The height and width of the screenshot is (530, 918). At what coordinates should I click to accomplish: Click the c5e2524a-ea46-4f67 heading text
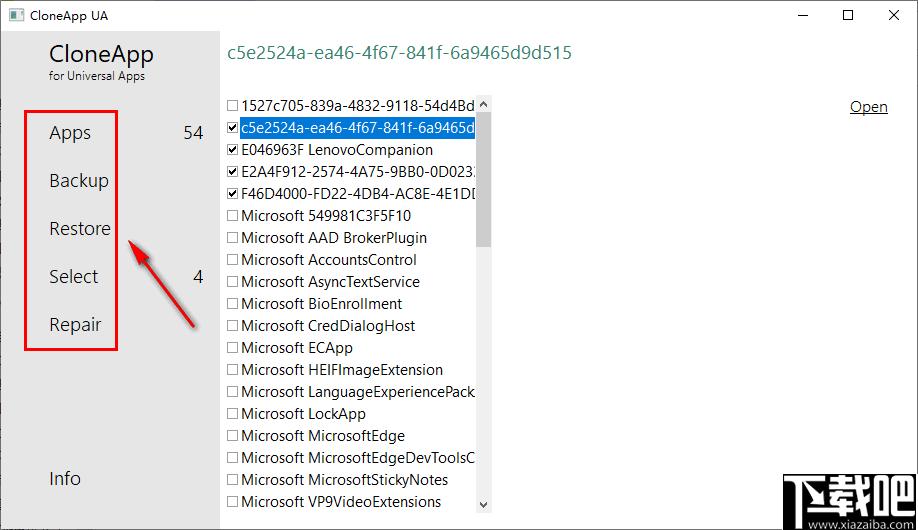point(399,53)
